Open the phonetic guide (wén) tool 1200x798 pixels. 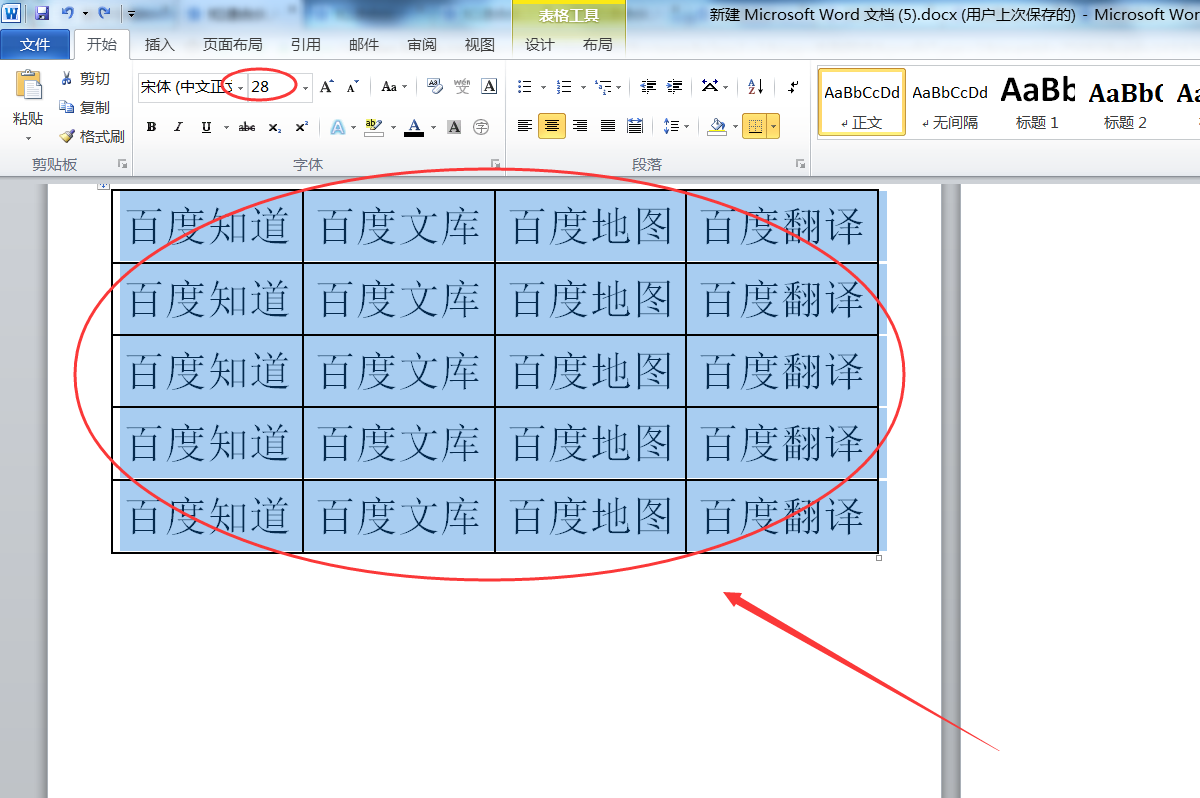pyautogui.click(x=462, y=87)
